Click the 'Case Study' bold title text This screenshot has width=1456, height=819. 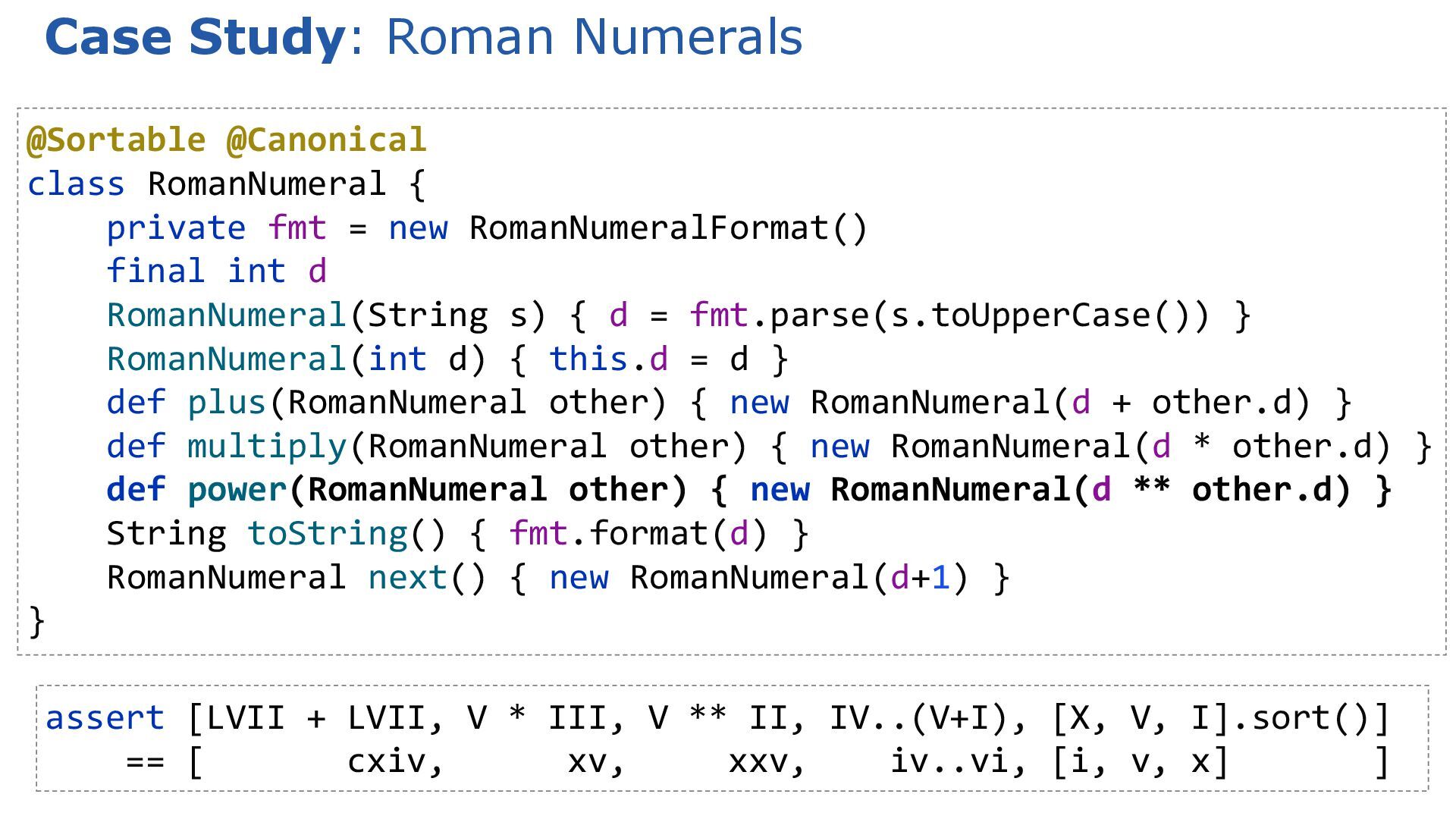coord(195,36)
